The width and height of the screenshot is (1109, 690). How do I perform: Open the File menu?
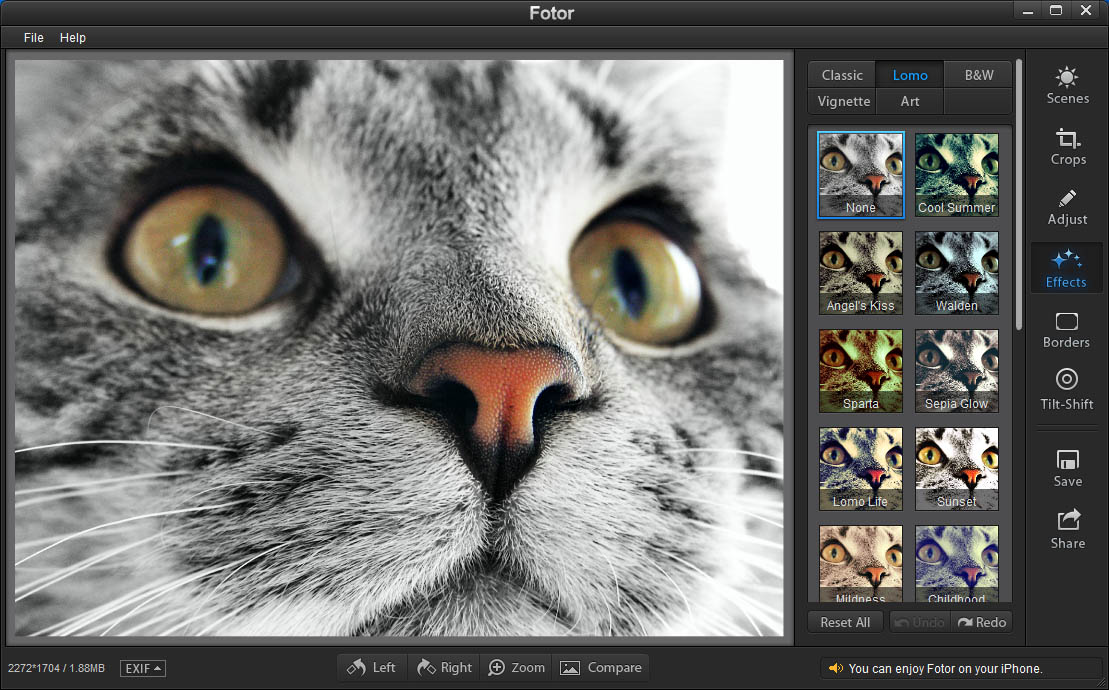33,37
